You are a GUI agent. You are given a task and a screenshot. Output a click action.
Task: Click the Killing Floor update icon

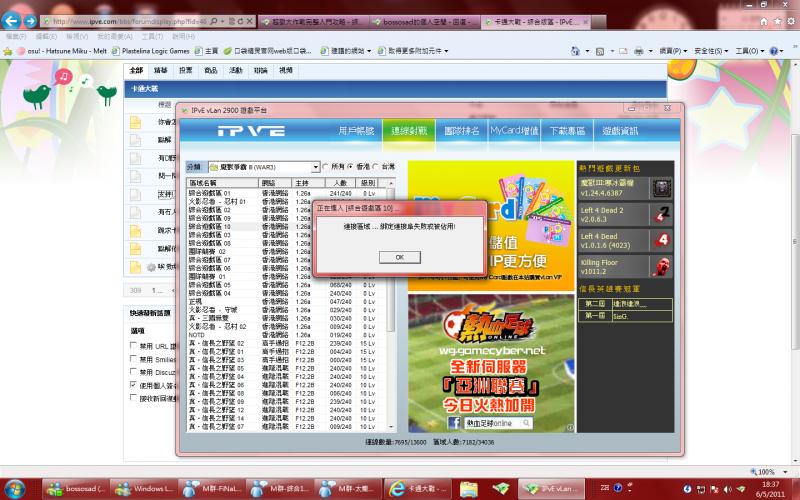tap(660, 265)
